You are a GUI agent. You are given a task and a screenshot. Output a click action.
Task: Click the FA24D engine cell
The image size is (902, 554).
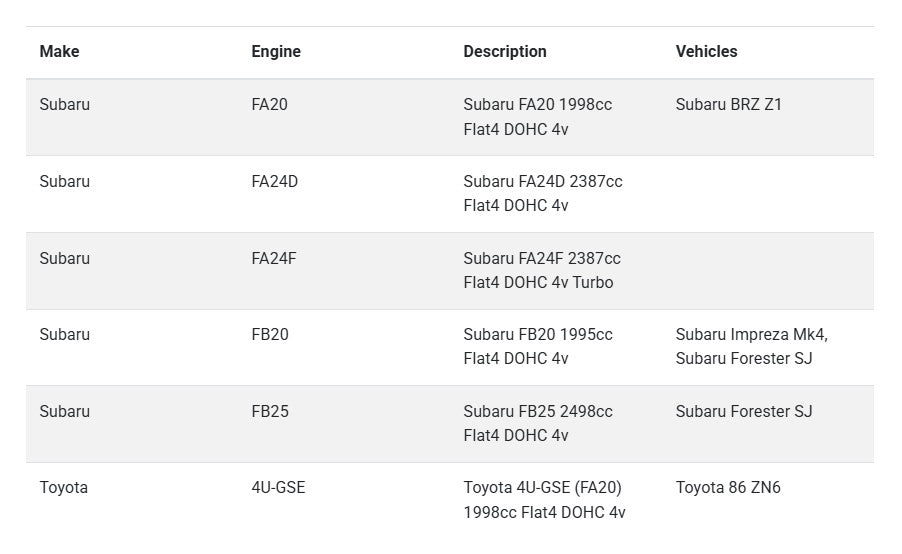click(274, 181)
